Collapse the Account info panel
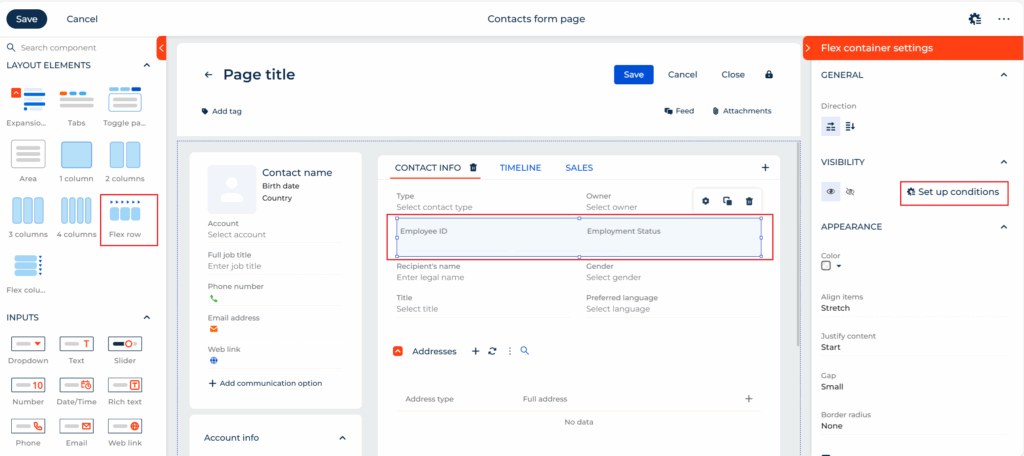 coord(343,438)
